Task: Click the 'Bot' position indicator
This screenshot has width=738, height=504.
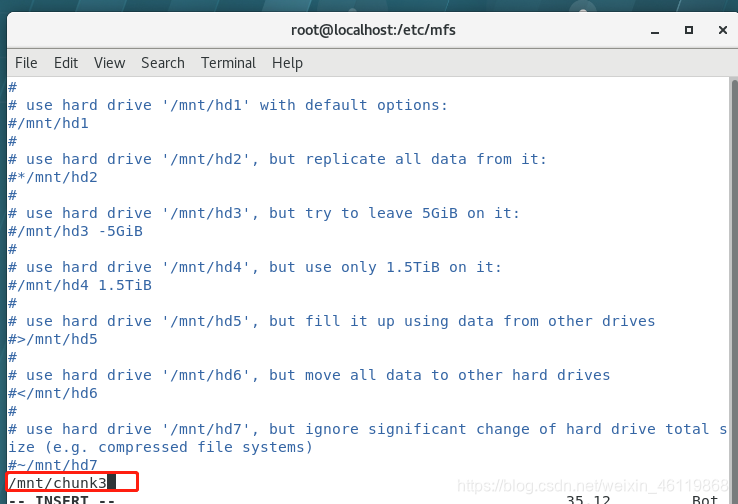Action: click(705, 499)
